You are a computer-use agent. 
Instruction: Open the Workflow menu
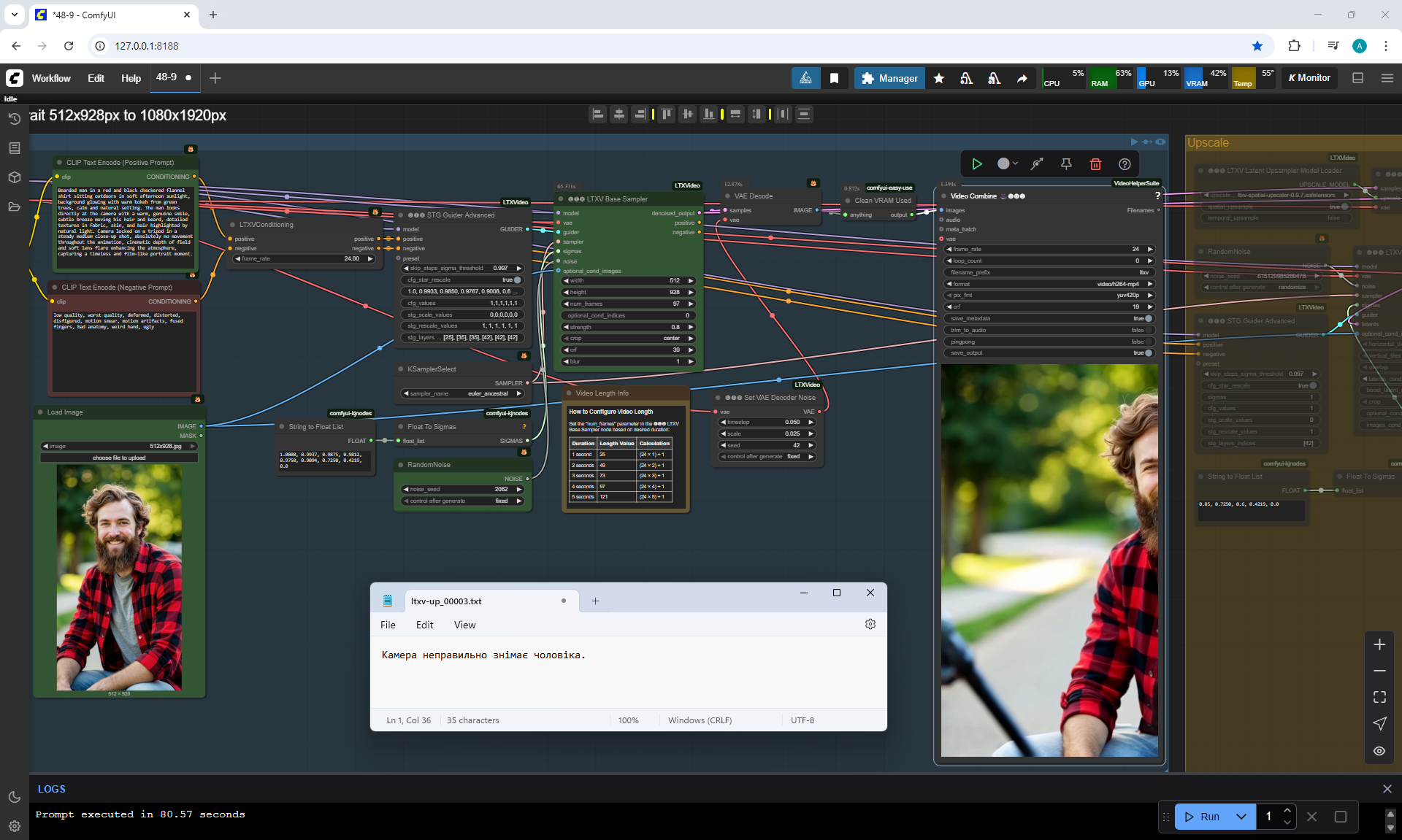[51, 78]
